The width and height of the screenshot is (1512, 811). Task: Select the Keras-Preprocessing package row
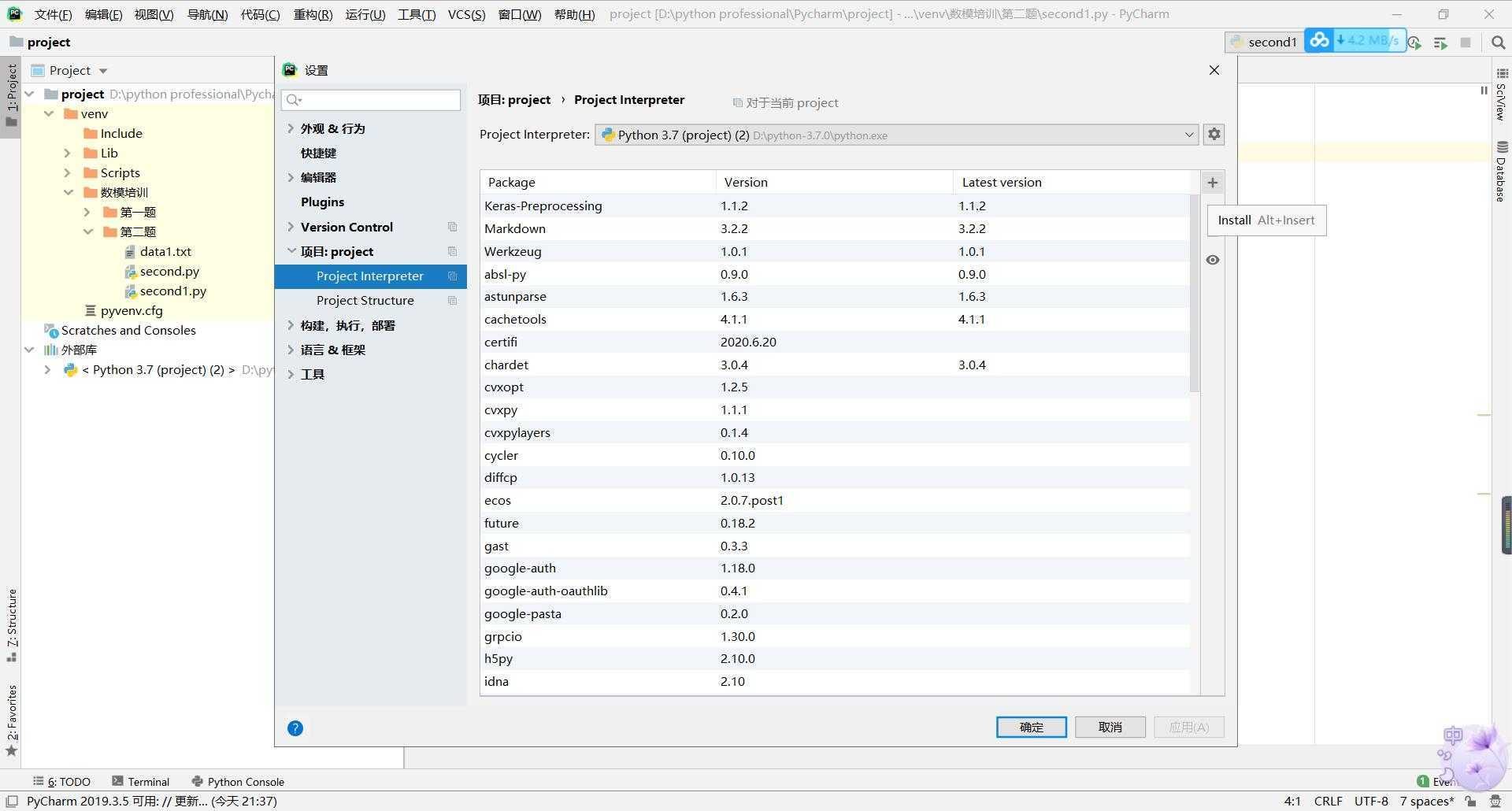coord(835,206)
